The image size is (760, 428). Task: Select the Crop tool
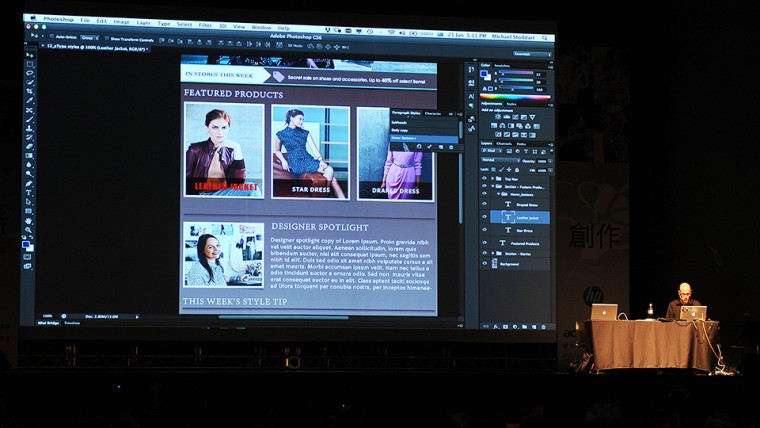click(x=30, y=92)
